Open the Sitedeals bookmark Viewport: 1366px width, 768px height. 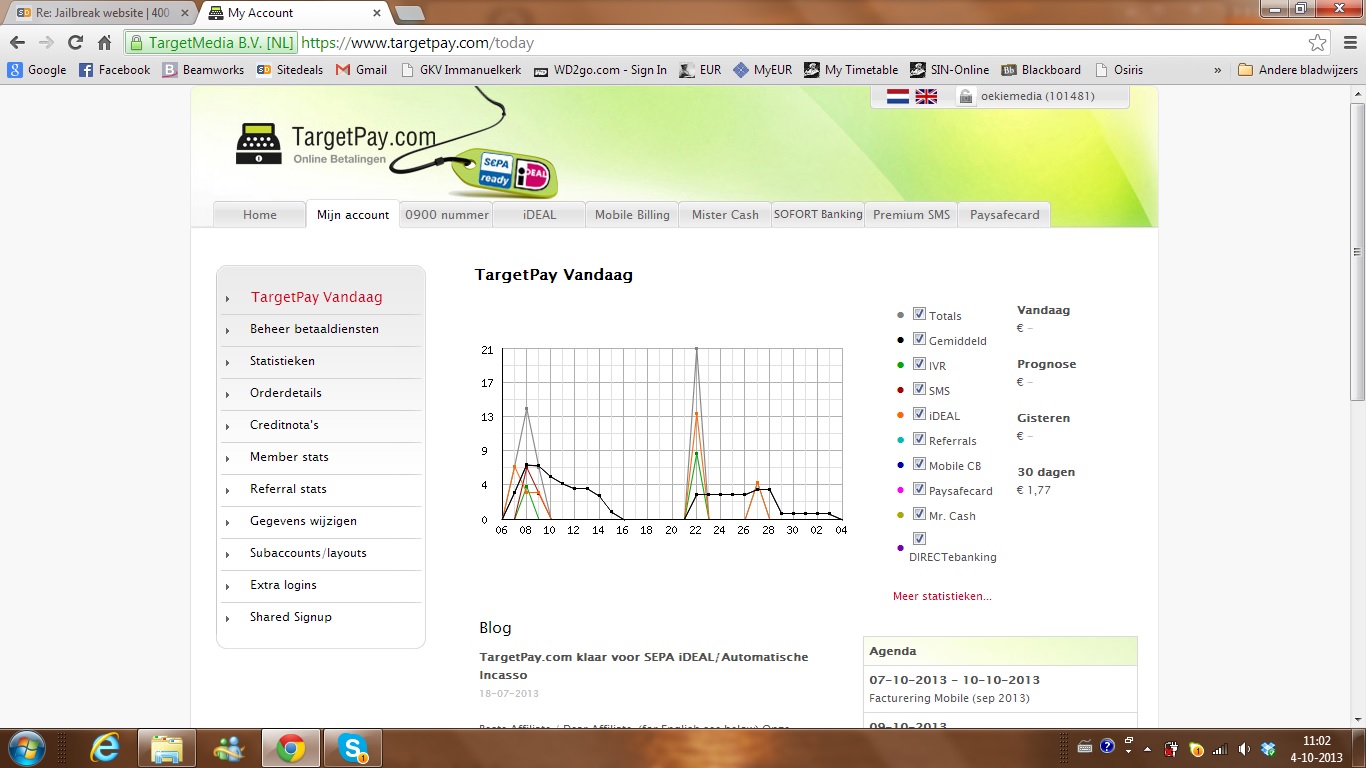pos(290,70)
